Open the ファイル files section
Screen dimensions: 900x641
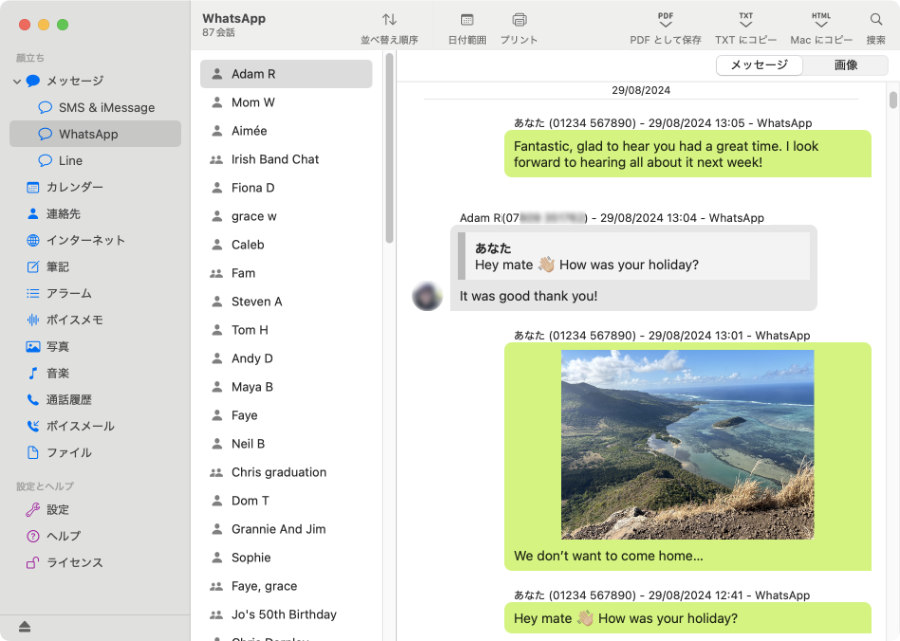tap(96, 452)
